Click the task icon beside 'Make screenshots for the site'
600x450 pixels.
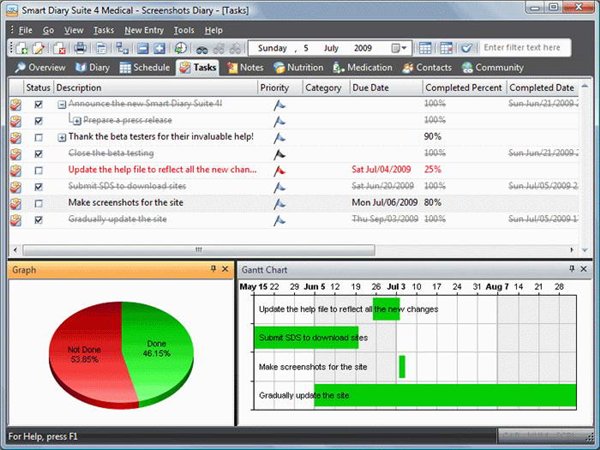16,203
